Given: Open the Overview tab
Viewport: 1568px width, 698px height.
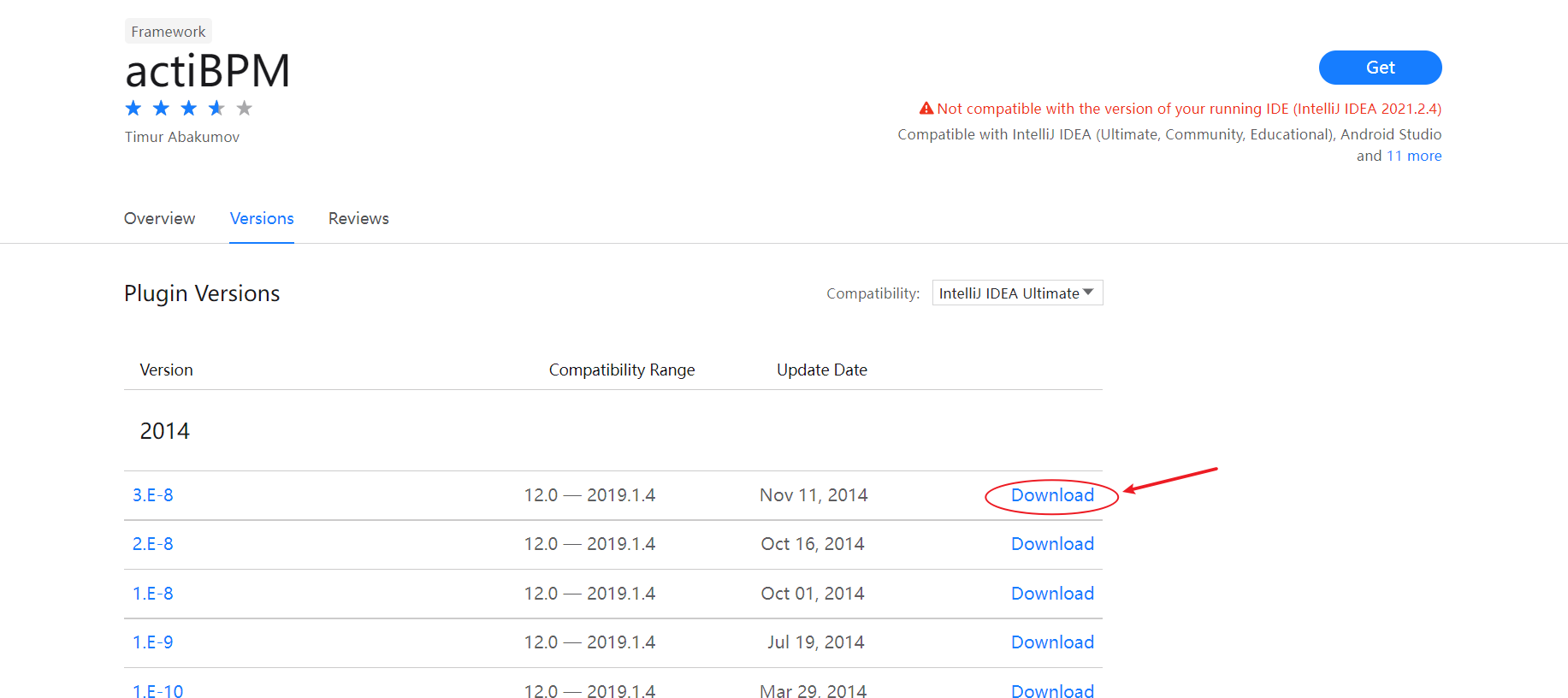Looking at the screenshot, I should [159, 218].
